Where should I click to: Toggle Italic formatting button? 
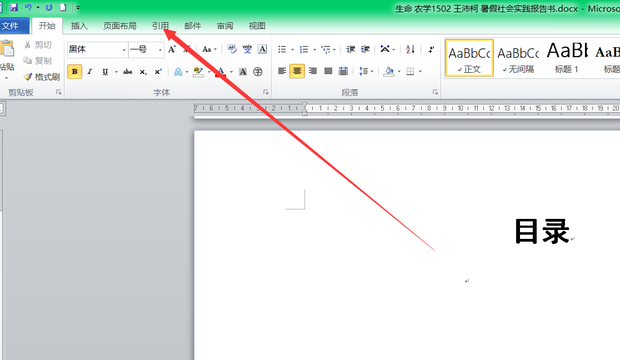90,72
